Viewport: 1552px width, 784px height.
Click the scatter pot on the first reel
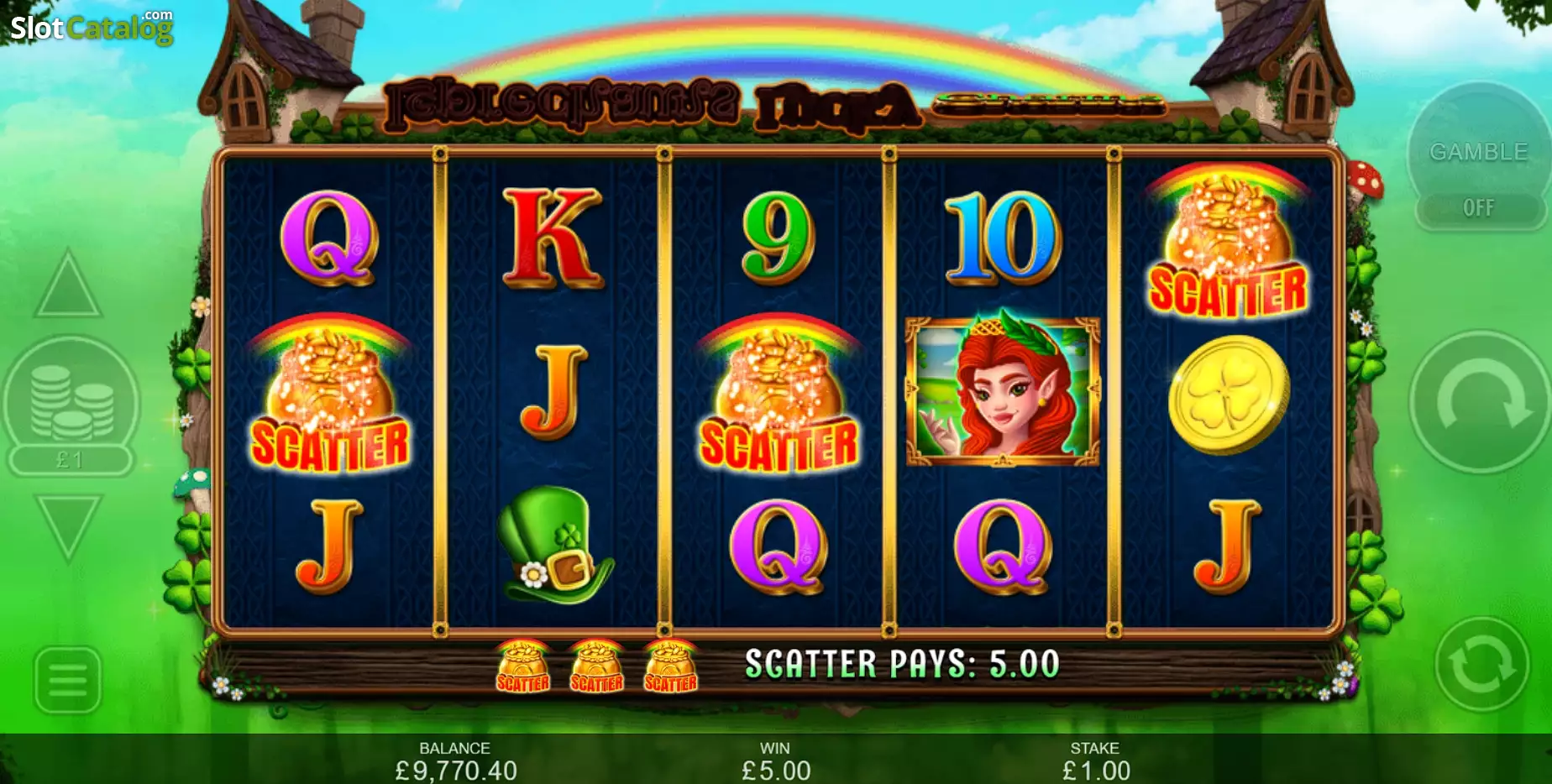tap(330, 394)
